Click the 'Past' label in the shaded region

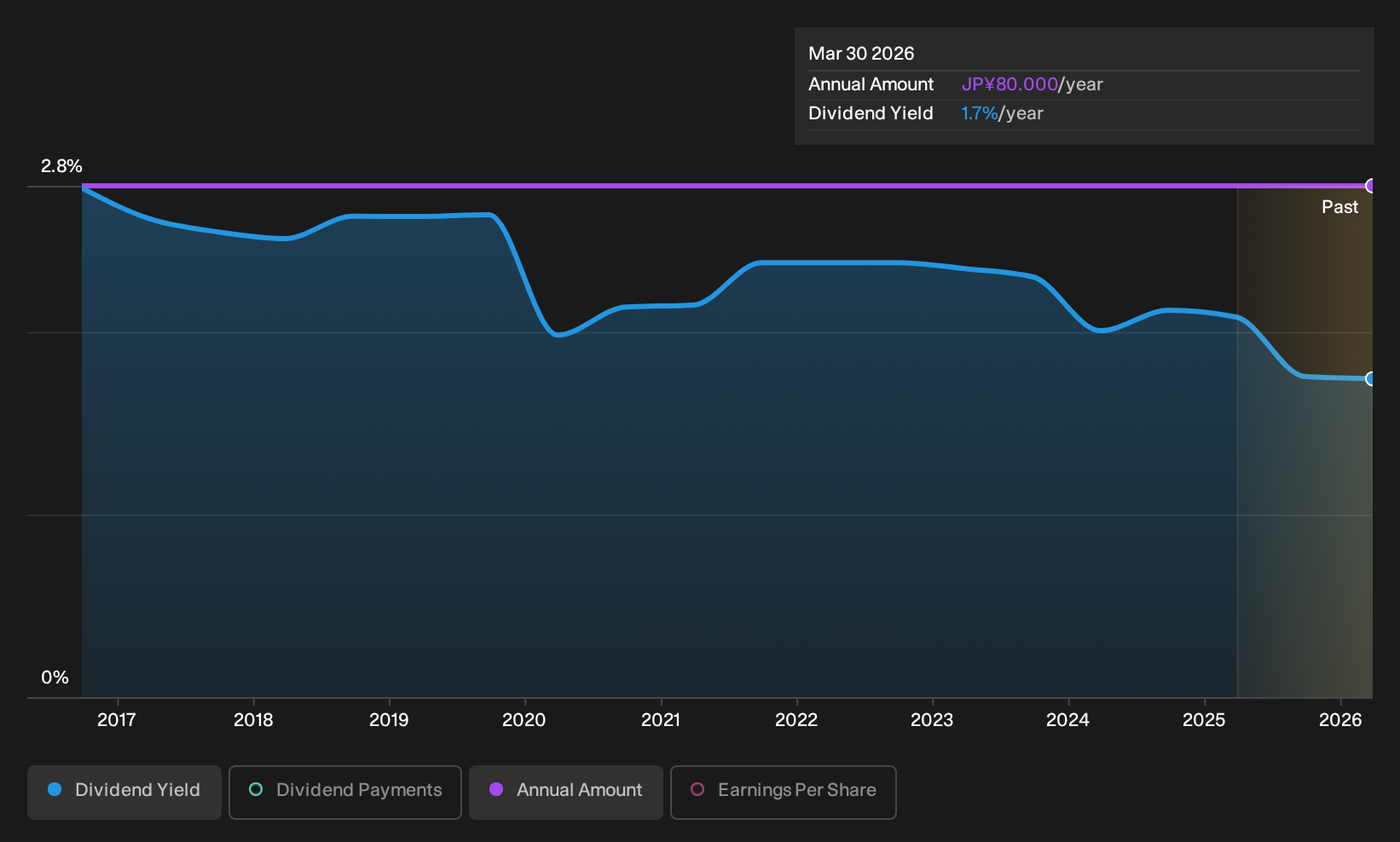tap(1339, 207)
